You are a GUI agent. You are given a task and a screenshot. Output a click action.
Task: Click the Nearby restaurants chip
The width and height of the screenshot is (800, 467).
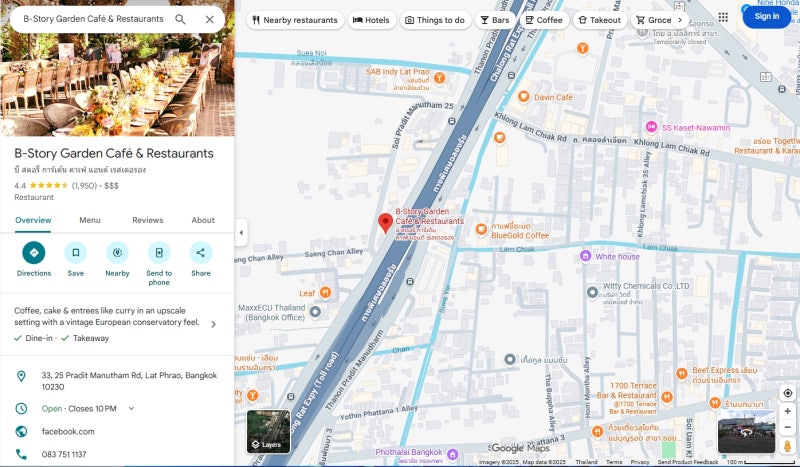click(295, 20)
